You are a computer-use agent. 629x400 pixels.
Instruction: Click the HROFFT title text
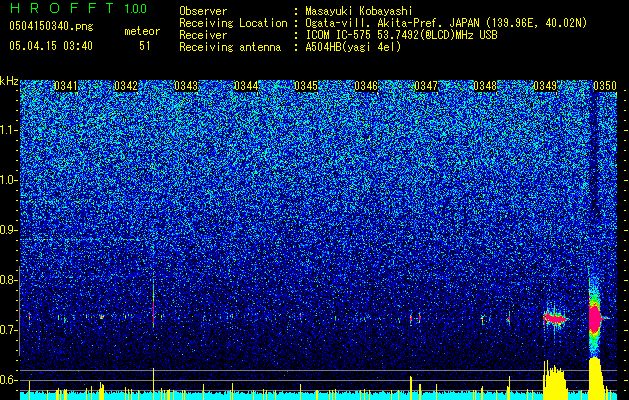pos(62,8)
